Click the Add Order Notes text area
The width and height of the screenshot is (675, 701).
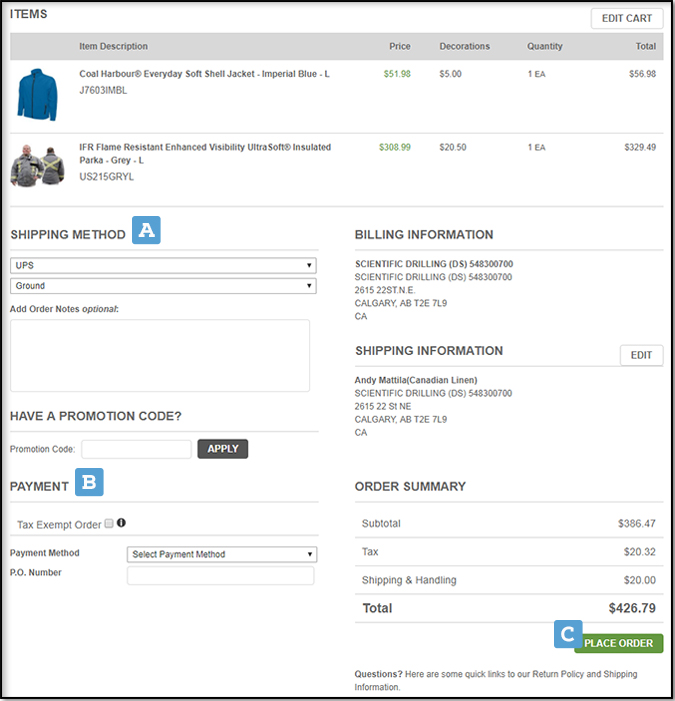(160, 355)
